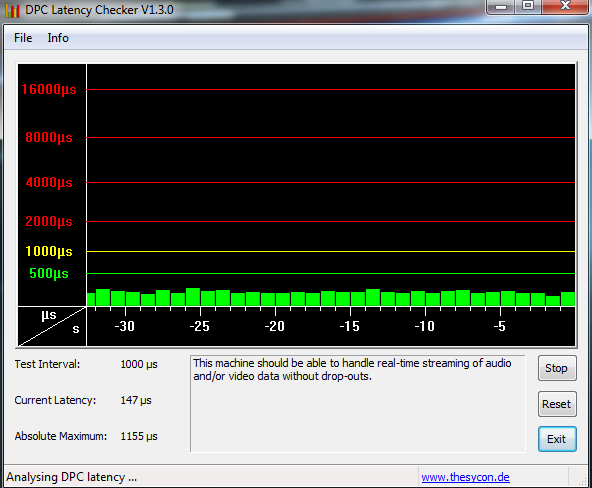Viewport: 592px width, 488px height.
Task: Open the www.thesycon.de link
Action: coord(465,477)
